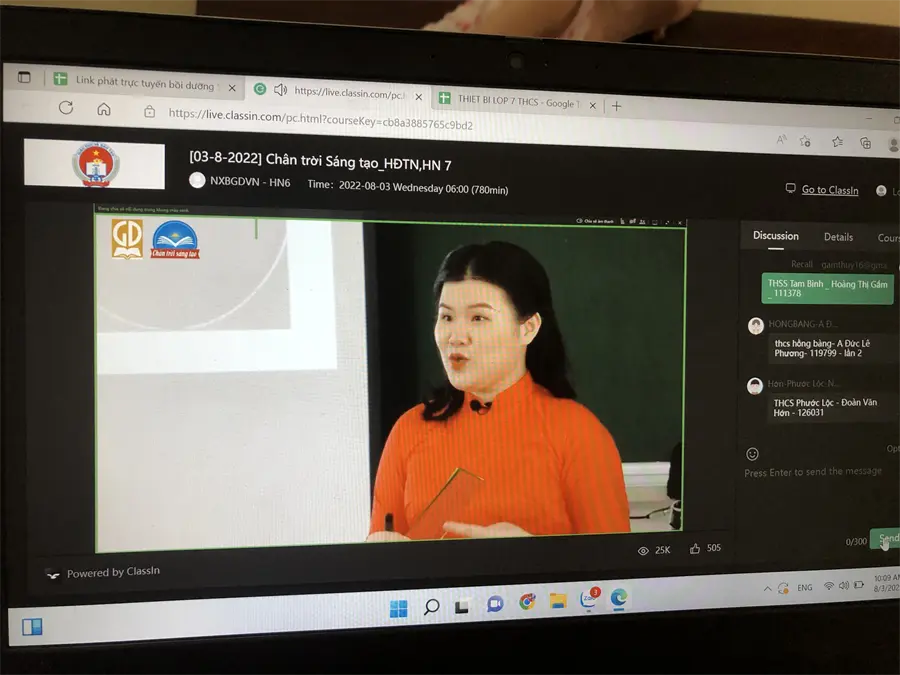Viewport: 900px width, 675px height.
Task: Toggle the vertical tabs sidebar button
Action: click(x=24, y=77)
